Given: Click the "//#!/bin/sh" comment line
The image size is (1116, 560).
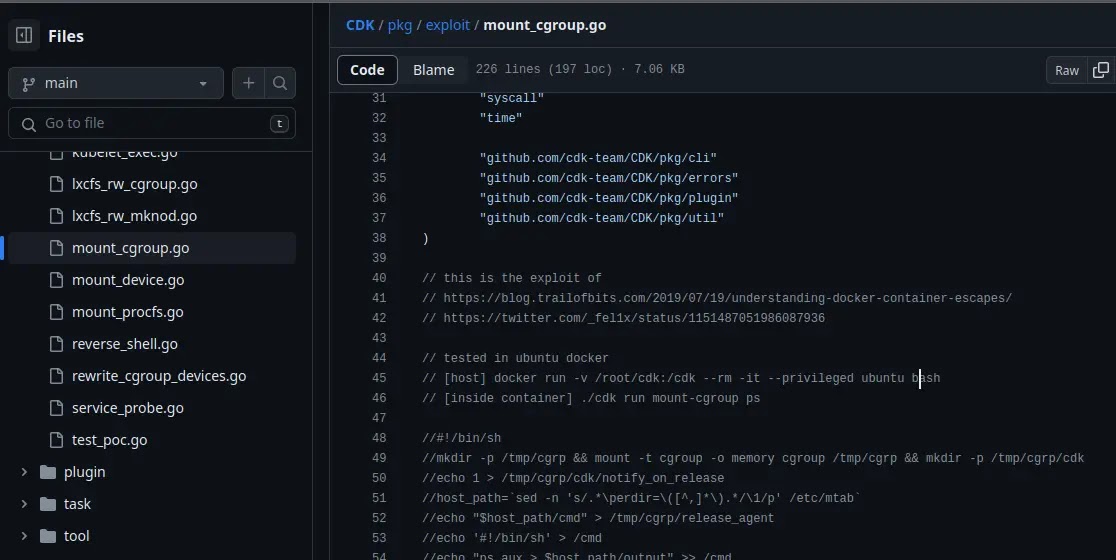Looking at the screenshot, I should point(461,438).
